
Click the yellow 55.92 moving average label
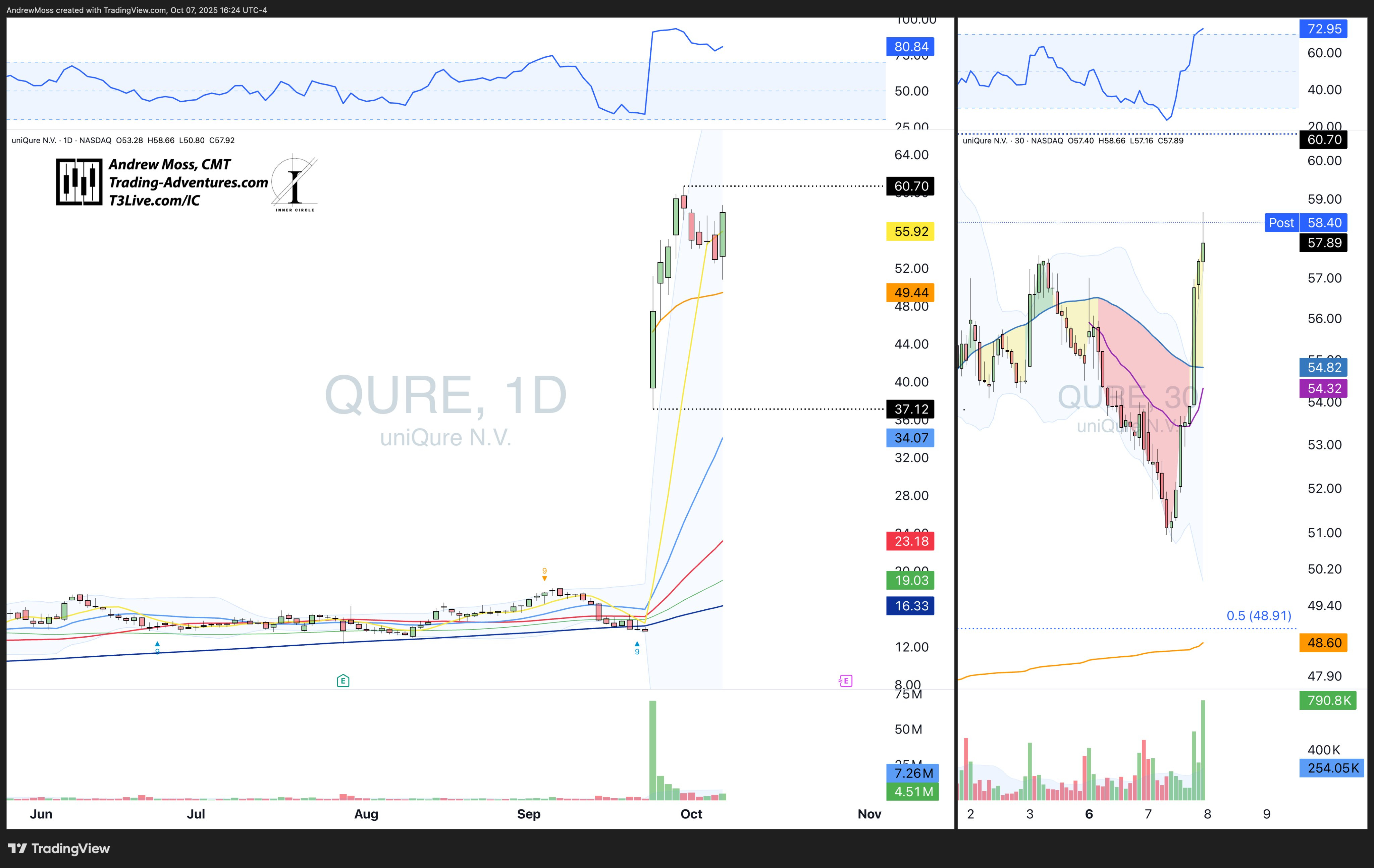(x=910, y=232)
